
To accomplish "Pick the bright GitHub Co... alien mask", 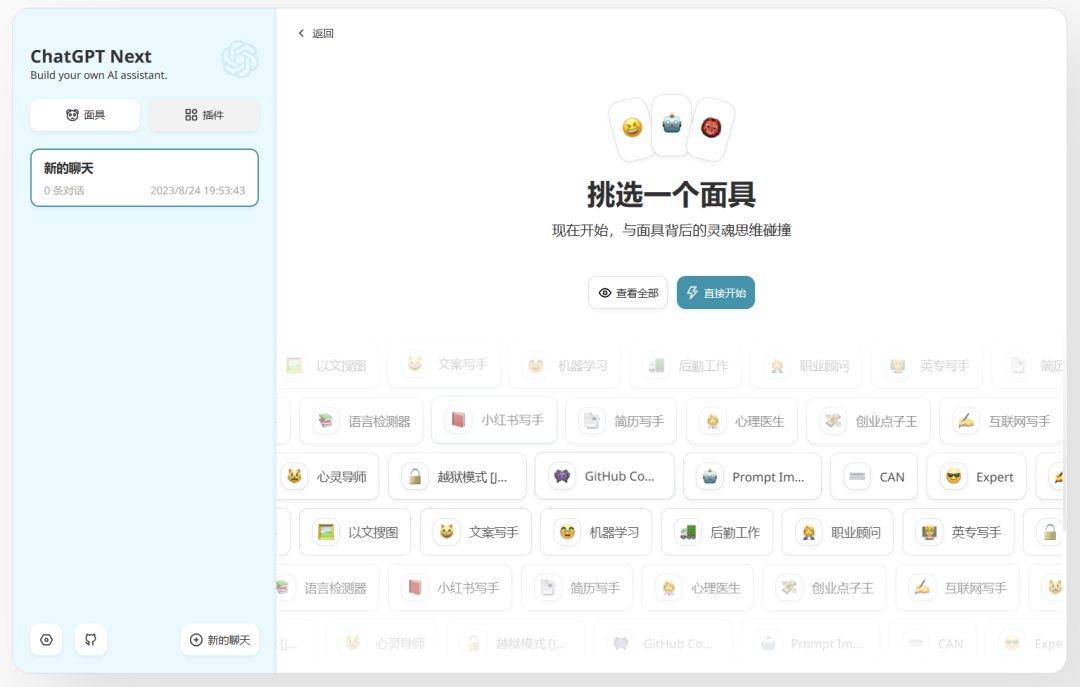I will pyautogui.click(x=605, y=477).
